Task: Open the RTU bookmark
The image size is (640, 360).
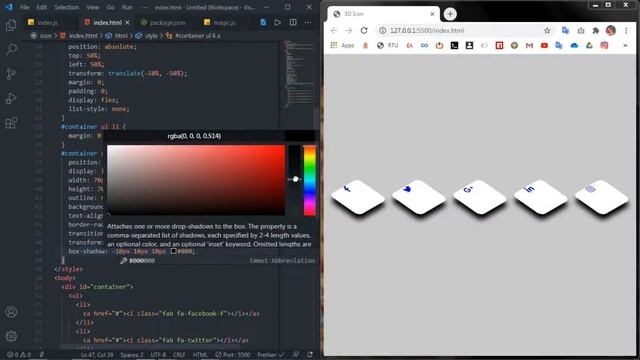Action: (x=388, y=45)
